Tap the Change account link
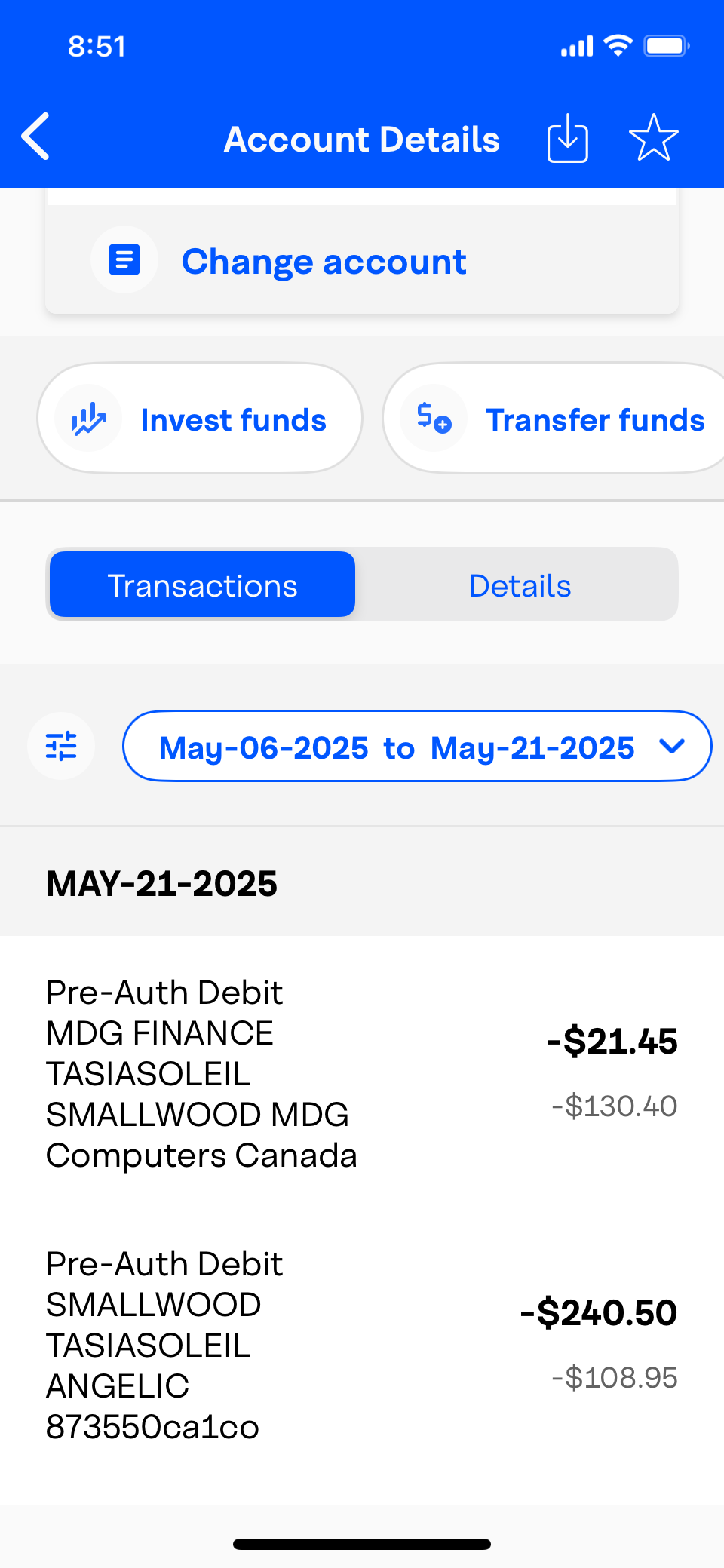Image resolution: width=724 pixels, height=1568 pixels. [x=324, y=262]
